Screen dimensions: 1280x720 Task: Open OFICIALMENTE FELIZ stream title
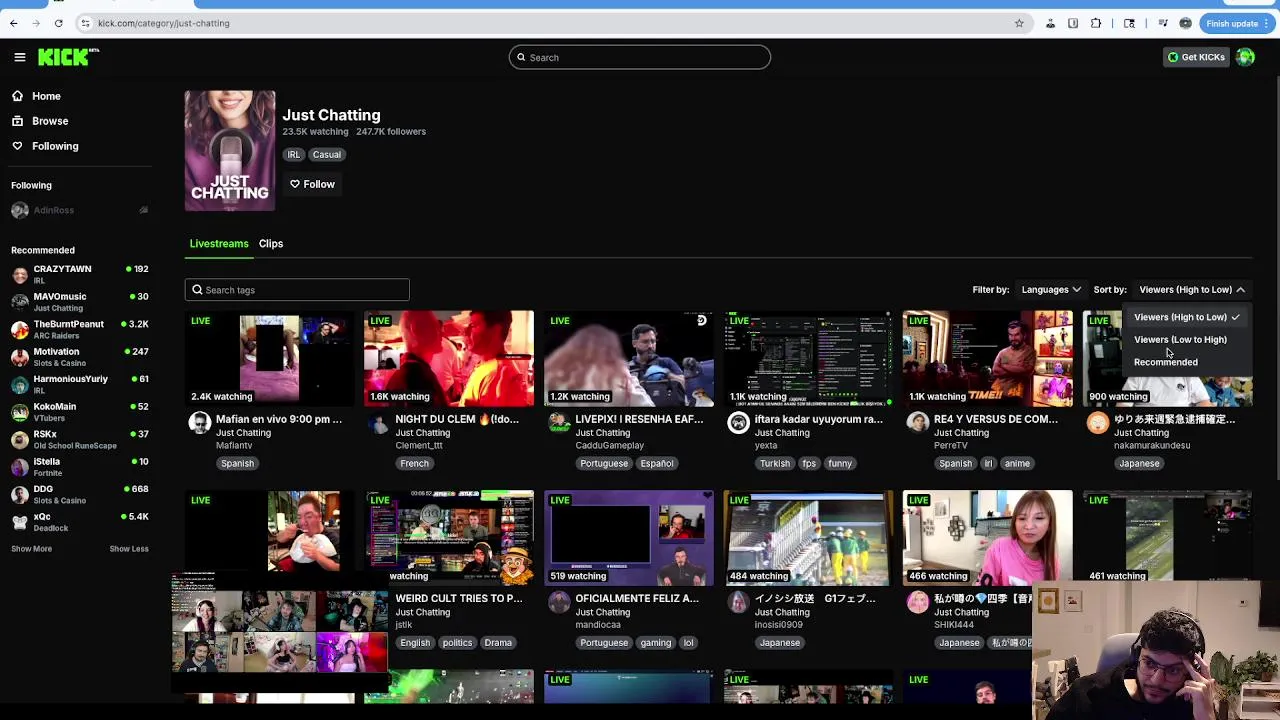pyautogui.click(x=637, y=599)
